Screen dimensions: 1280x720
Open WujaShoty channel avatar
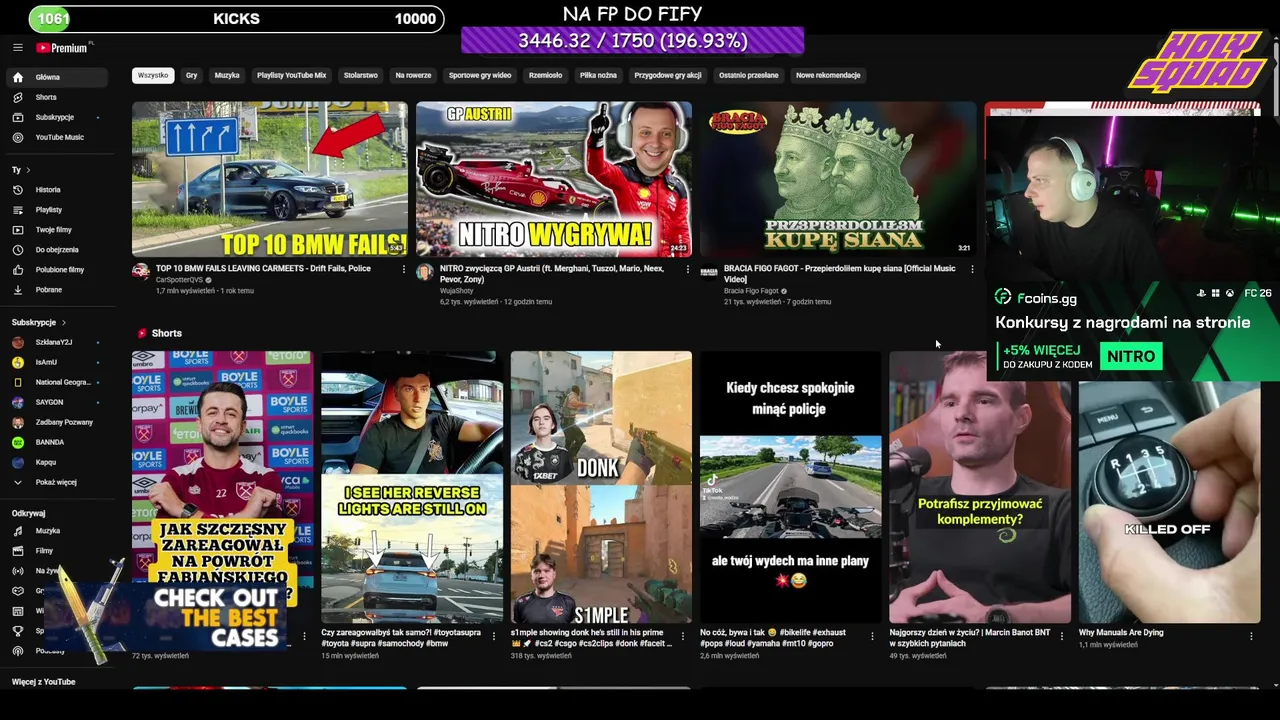point(425,271)
